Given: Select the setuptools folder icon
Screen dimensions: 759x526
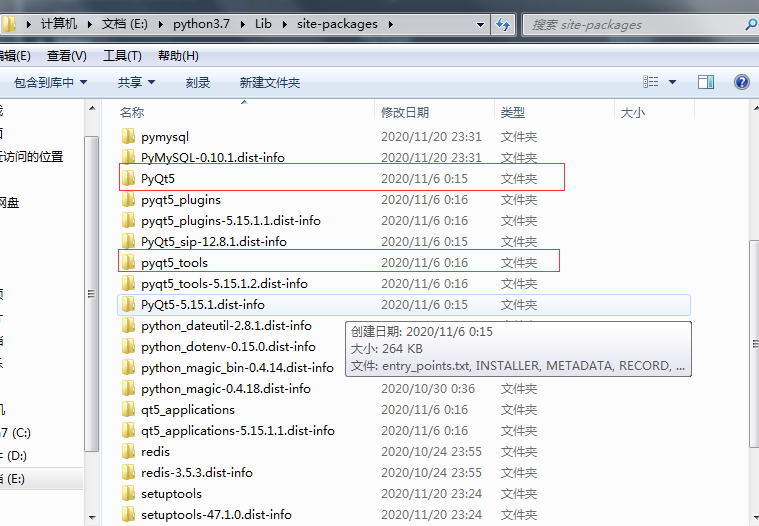Looking at the screenshot, I should pos(128,494).
